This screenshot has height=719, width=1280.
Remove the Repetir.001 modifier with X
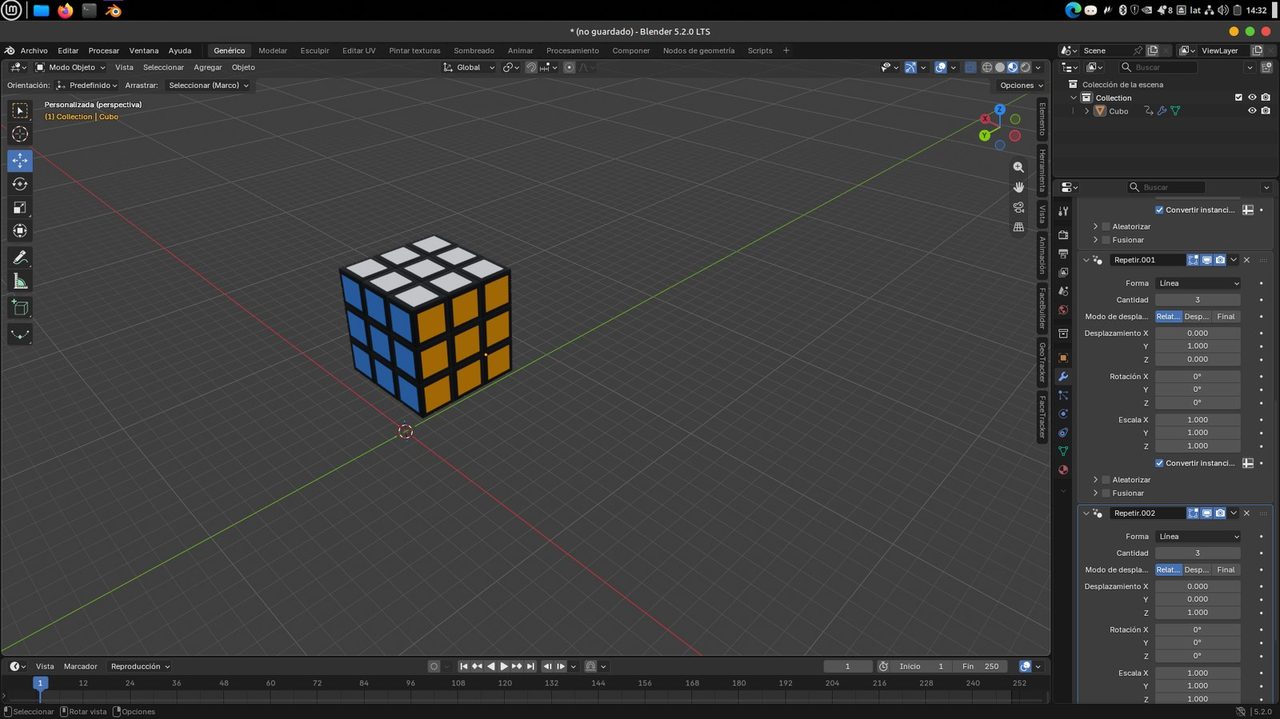tap(1247, 260)
